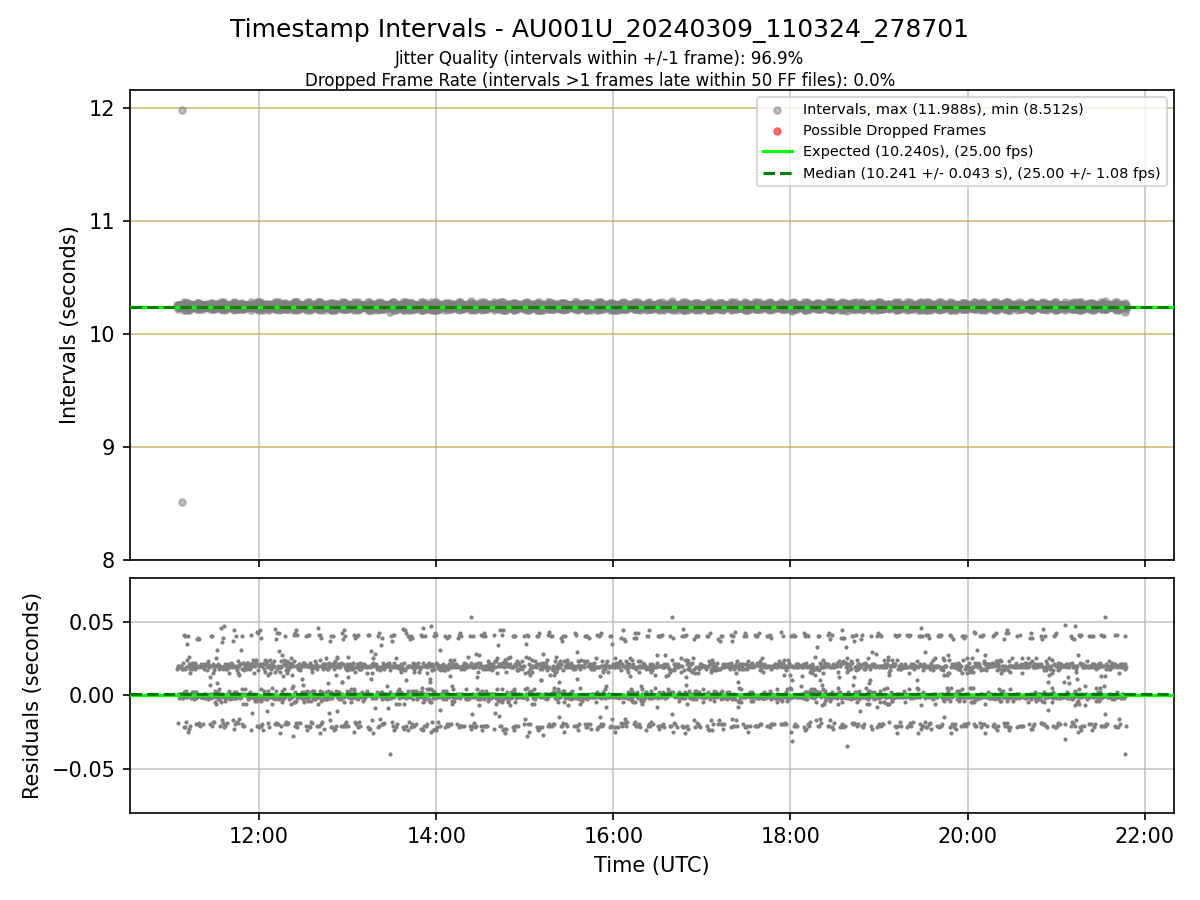This screenshot has height=900, width=1200.
Task: Click the '16:00' x-axis tick label
Action: tap(613, 834)
